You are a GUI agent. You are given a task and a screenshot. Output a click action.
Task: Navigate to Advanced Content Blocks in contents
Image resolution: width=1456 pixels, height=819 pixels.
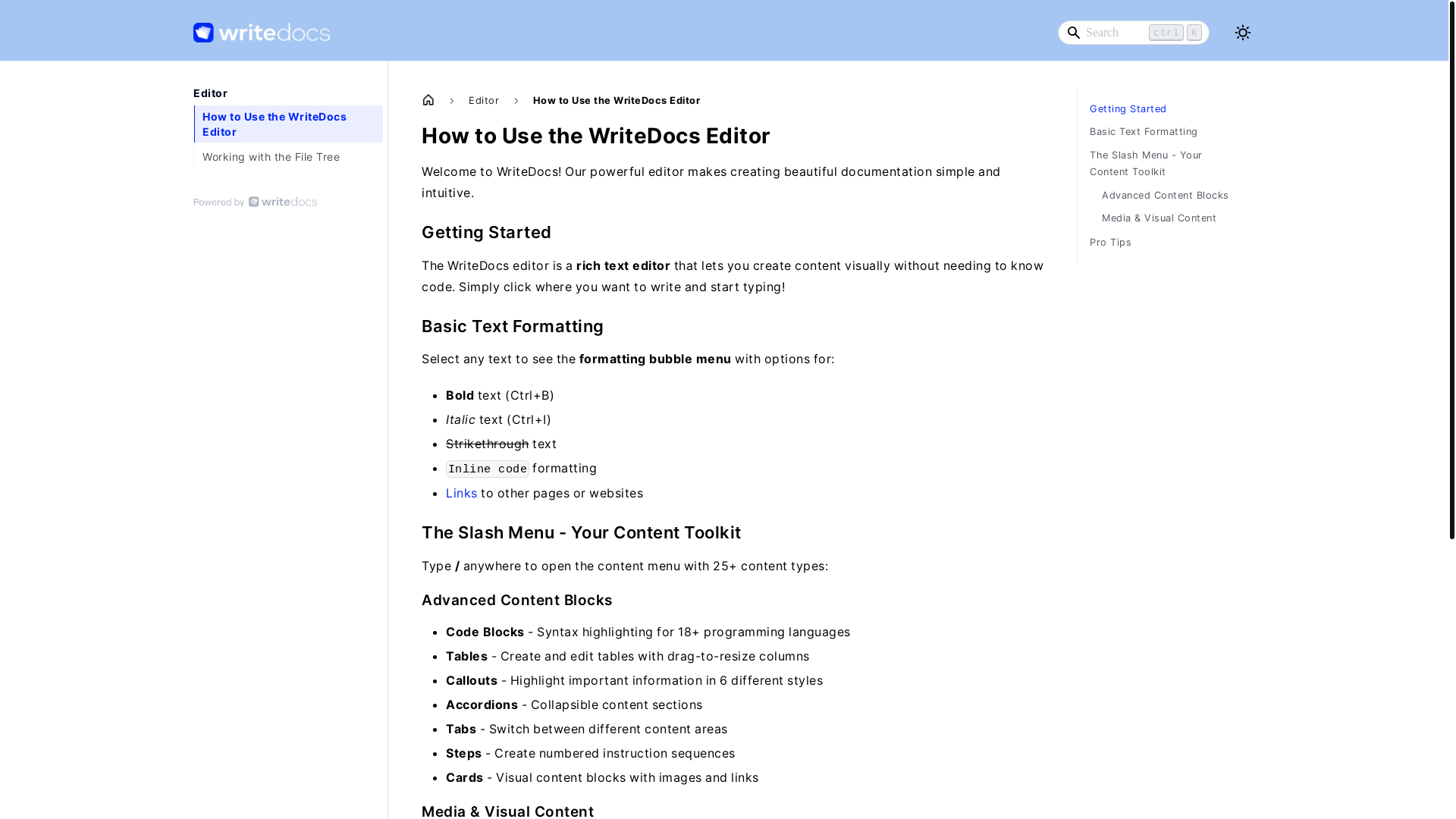pos(1165,195)
